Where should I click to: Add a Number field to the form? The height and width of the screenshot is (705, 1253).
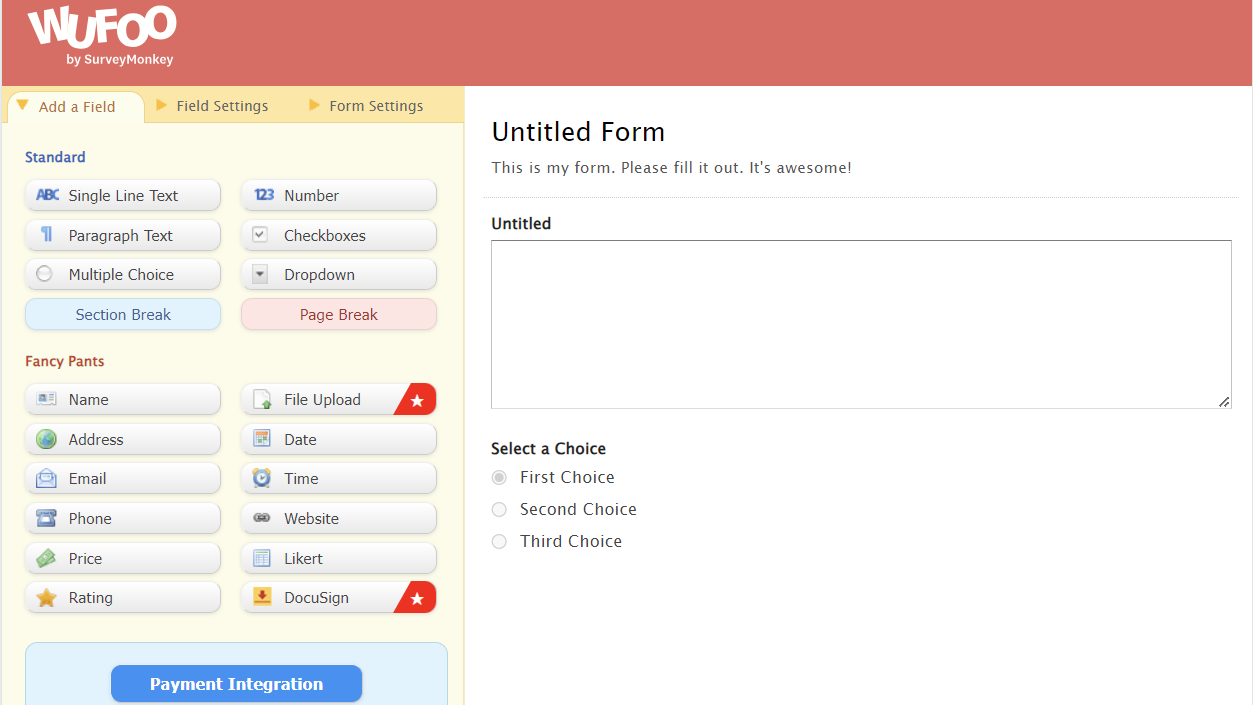[338, 195]
